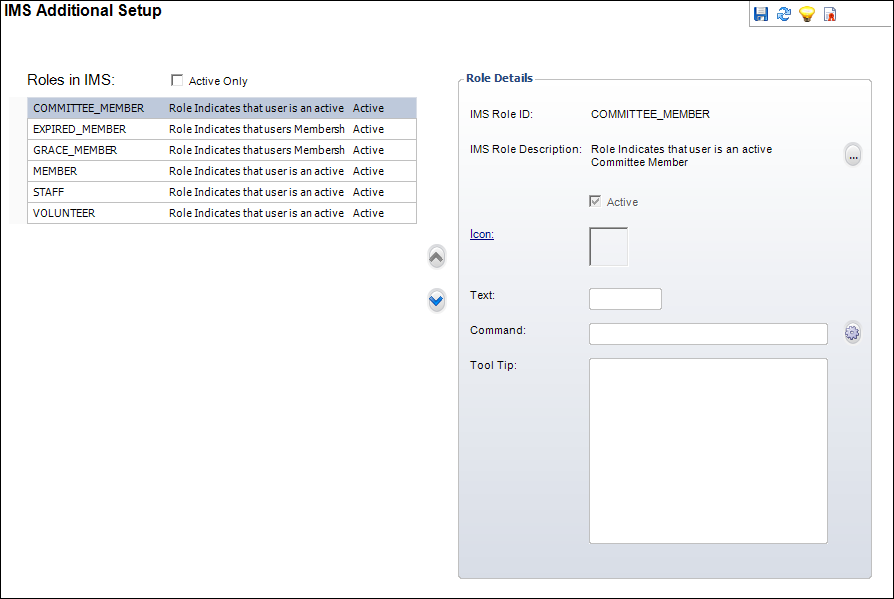Click the lookup icon next to Command field
The height and width of the screenshot is (599, 894).
click(851, 332)
